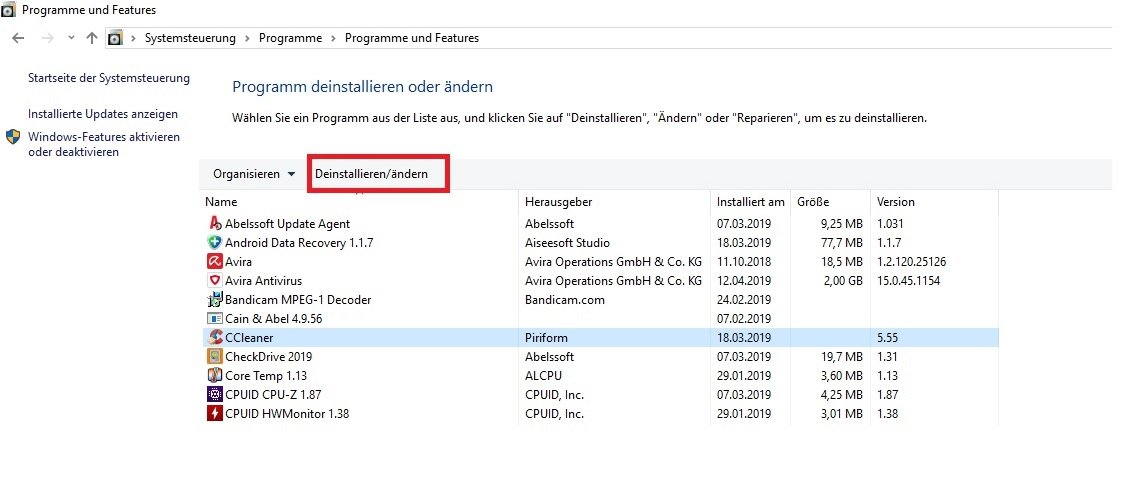Select the Bandicam MPEG-1 Decoder icon

point(214,299)
